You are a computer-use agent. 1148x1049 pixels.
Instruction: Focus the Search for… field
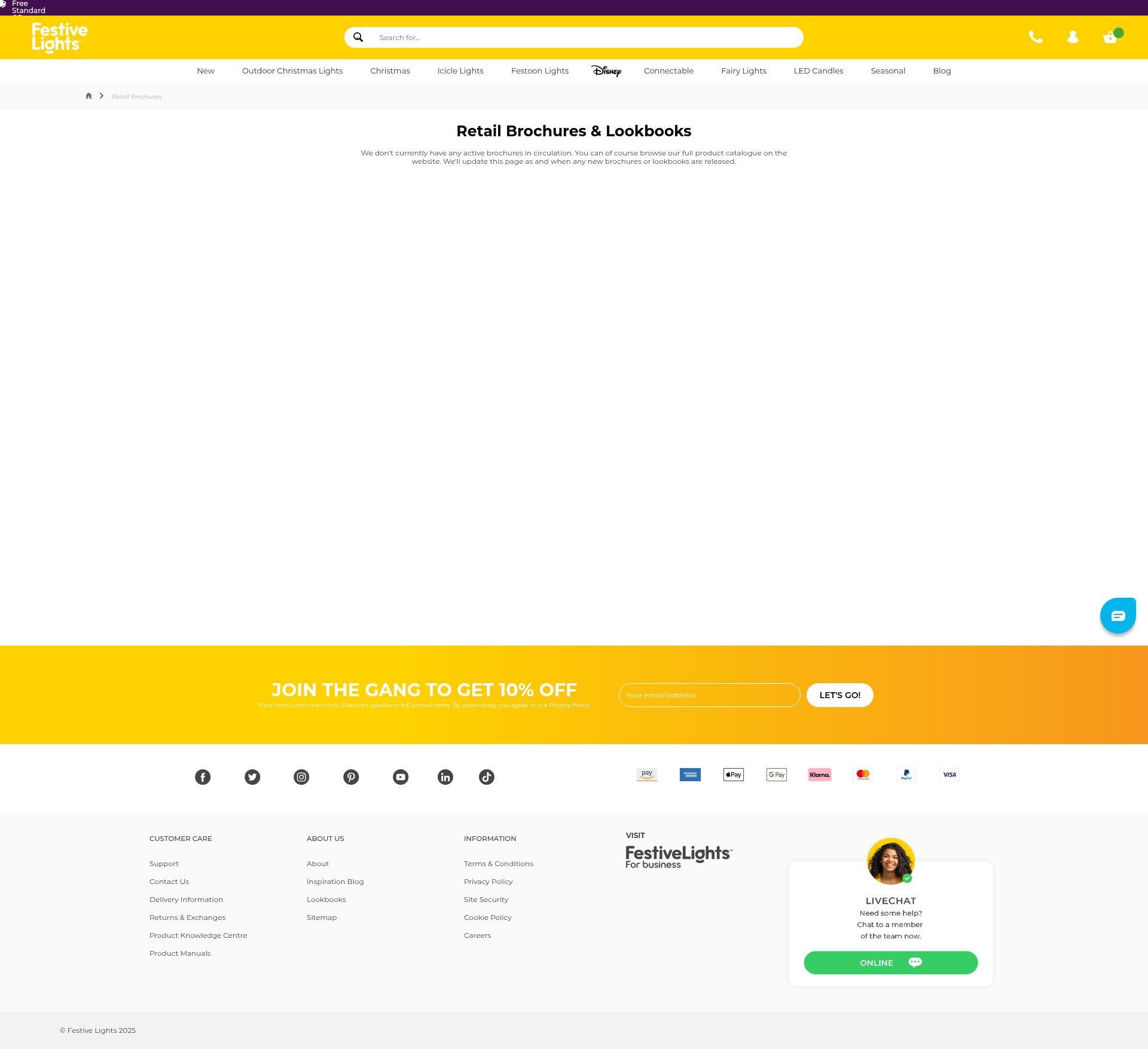[574, 37]
